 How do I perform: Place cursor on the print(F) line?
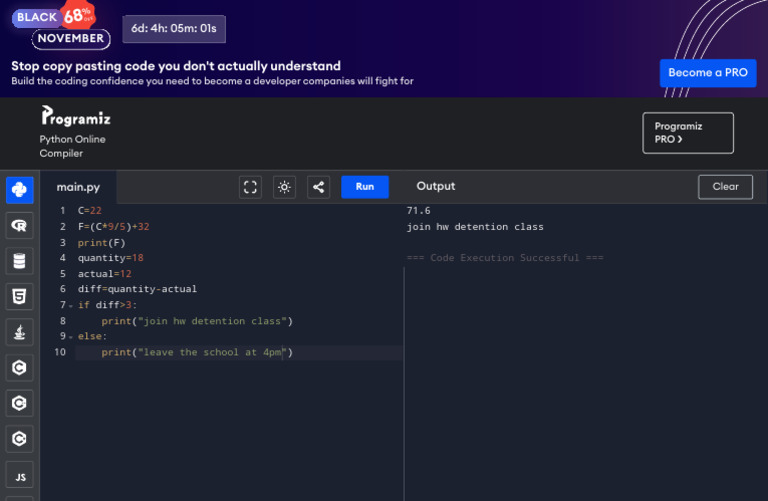pyautogui.click(x=101, y=242)
